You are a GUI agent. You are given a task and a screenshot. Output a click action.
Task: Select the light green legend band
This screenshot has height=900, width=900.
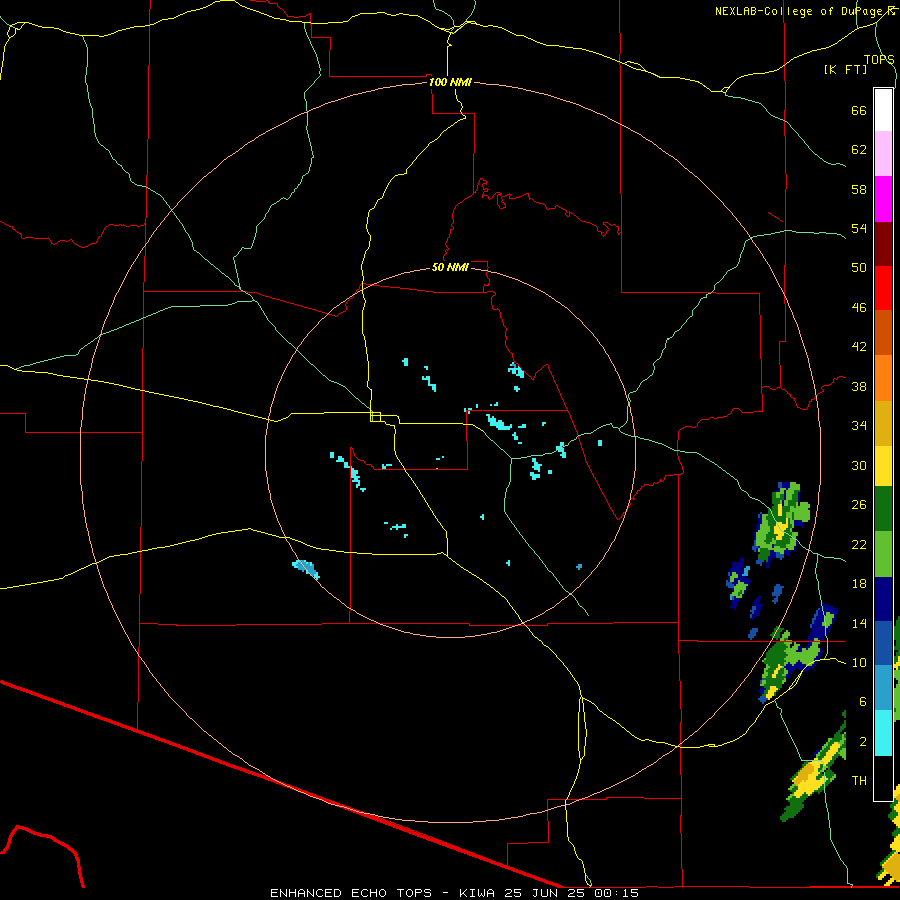point(883,554)
